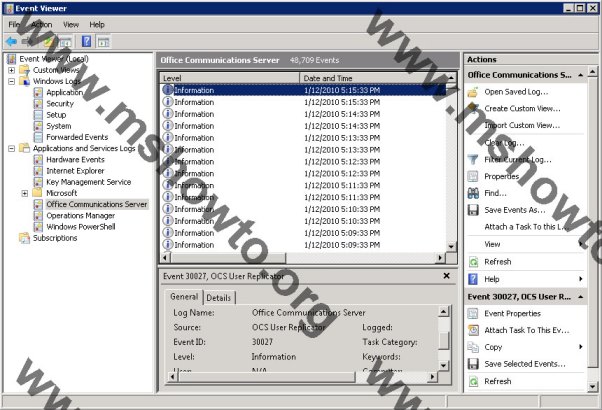
Task: Open Internet Explorer log
Action: (x=75, y=171)
